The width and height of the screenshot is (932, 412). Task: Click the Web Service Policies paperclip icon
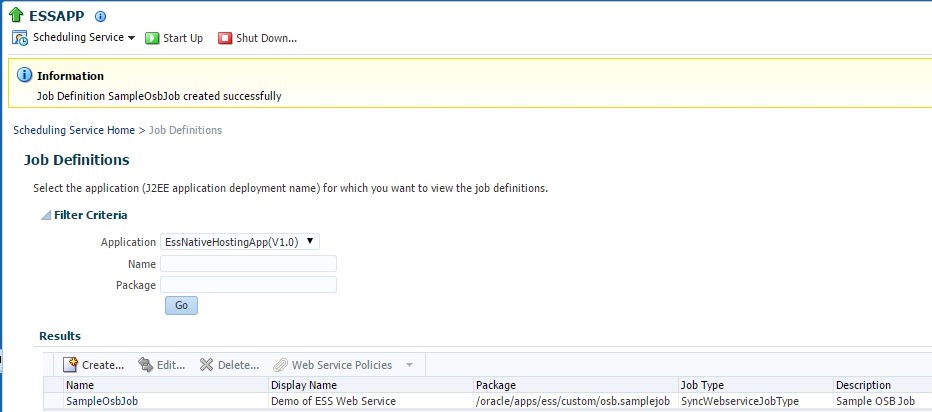coord(281,365)
